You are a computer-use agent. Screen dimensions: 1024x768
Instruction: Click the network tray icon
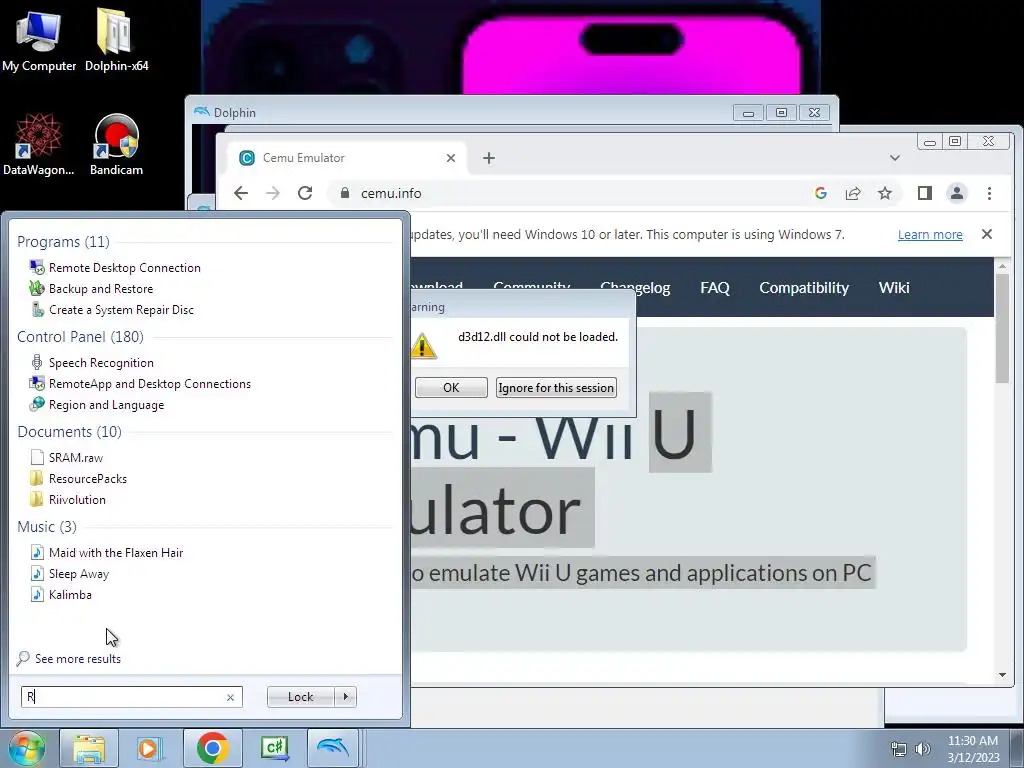tap(899, 749)
